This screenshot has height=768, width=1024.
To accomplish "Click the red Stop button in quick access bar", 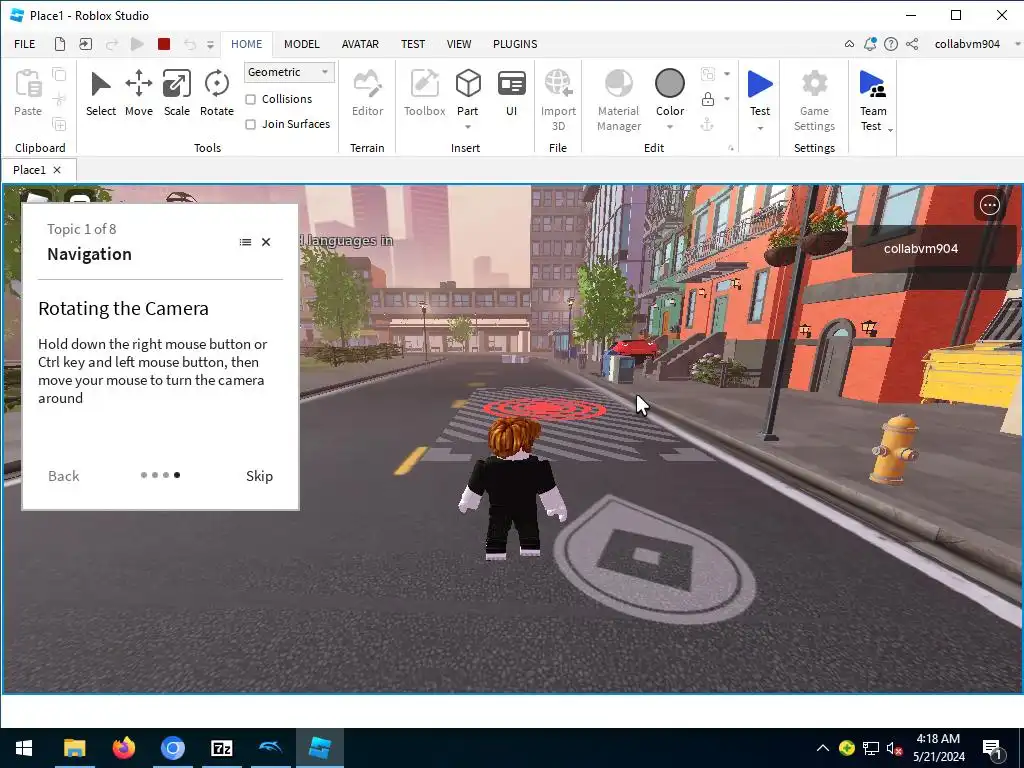I will pos(164,44).
